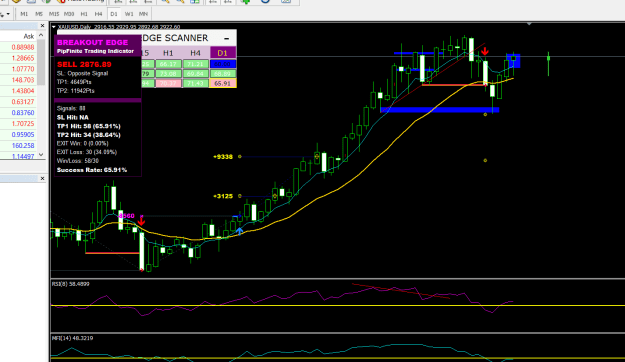Click the Ask column header
Screen dimensions: 625x362
pos(29,36)
